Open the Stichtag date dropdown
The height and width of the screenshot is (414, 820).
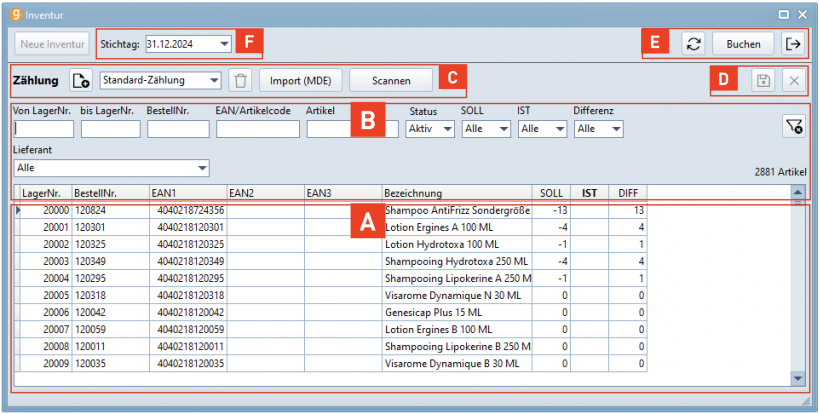point(225,44)
